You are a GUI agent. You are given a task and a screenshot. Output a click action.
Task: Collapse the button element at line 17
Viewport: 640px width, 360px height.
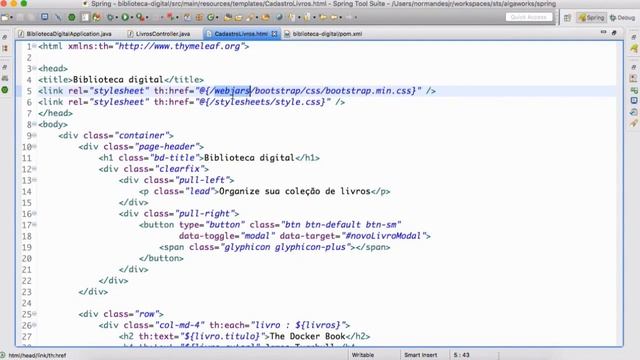[x=34, y=224]
